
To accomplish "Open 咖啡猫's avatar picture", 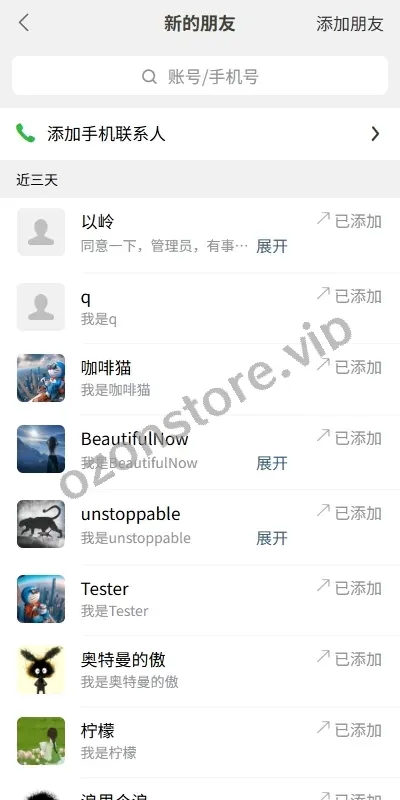I will pos(41,378).
